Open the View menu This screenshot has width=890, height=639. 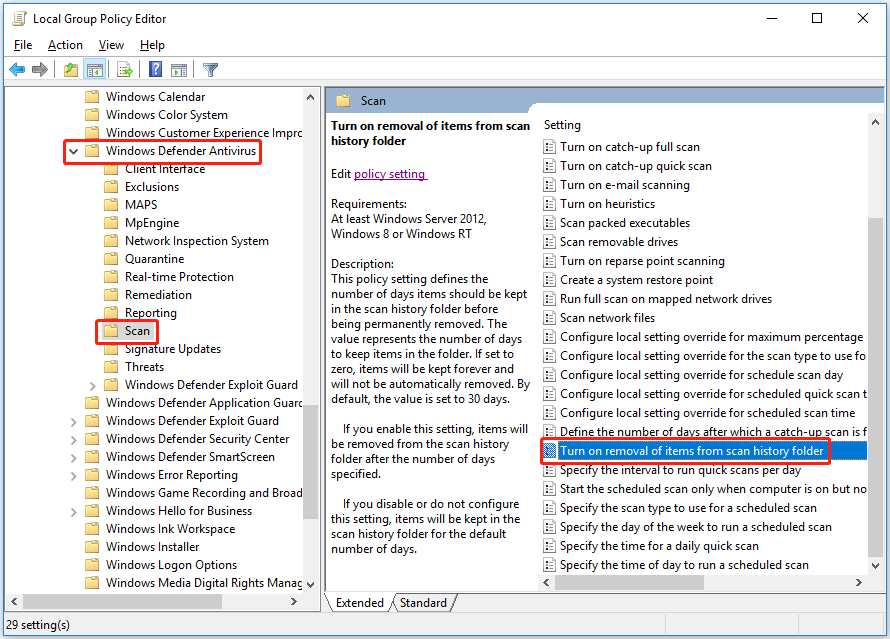111,45
